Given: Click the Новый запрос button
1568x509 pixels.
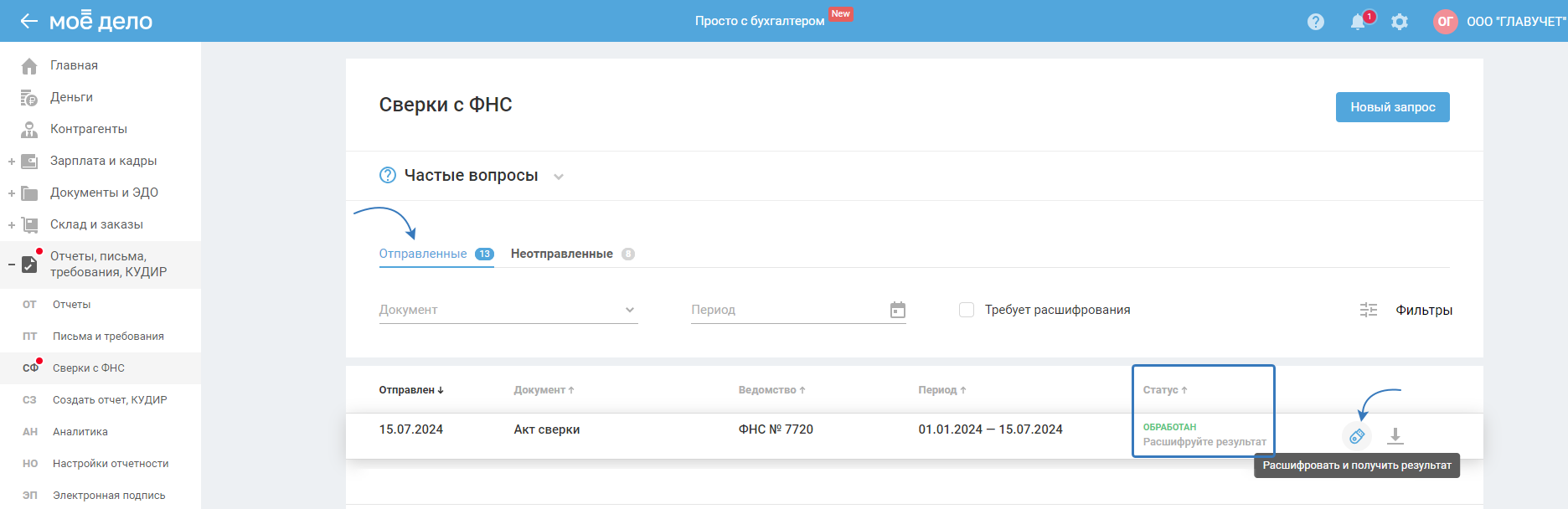Looking at the screenshot, I should [x=1392, y=107].
